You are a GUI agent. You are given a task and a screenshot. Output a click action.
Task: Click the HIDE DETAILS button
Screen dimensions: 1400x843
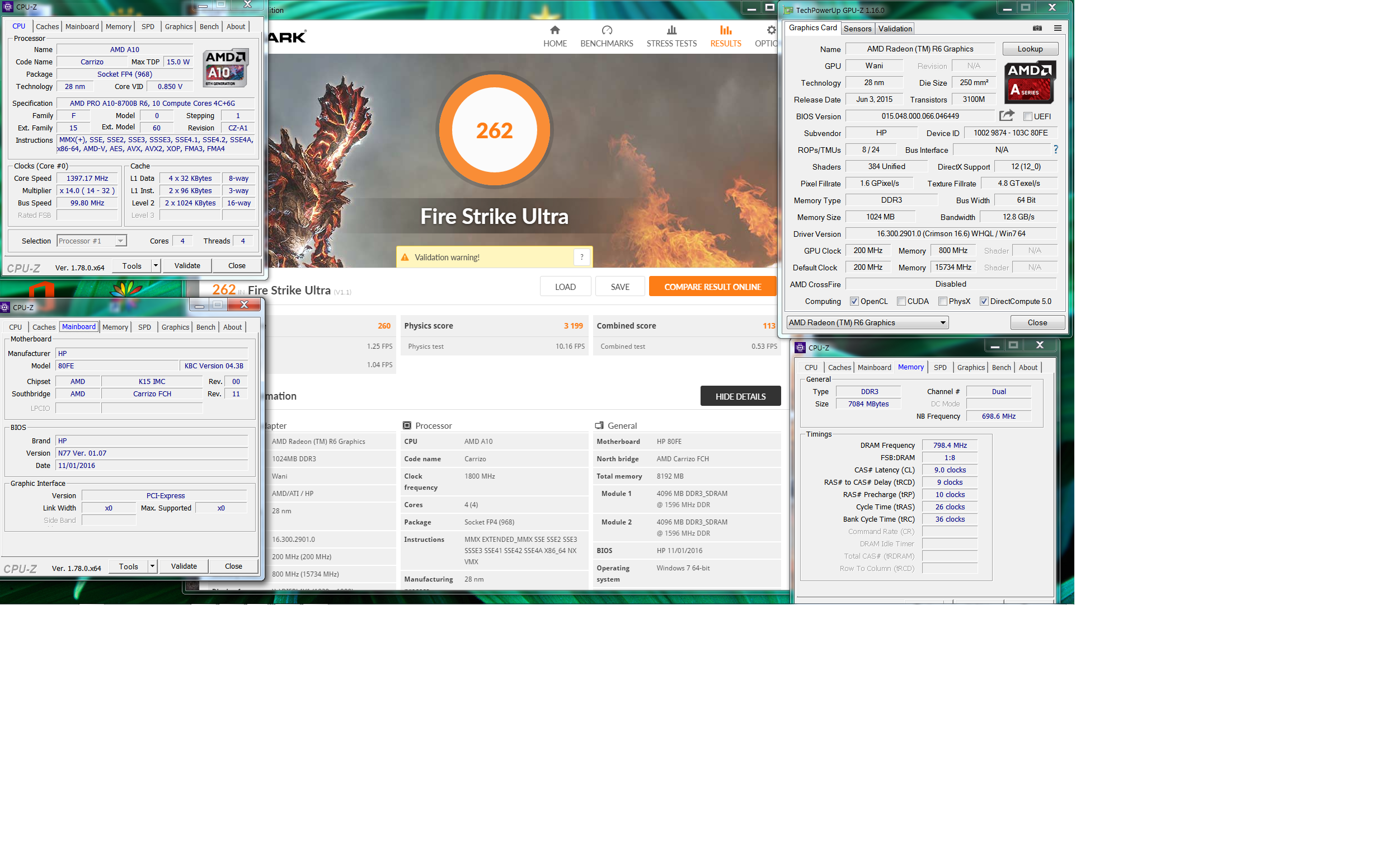coord(740,396)
